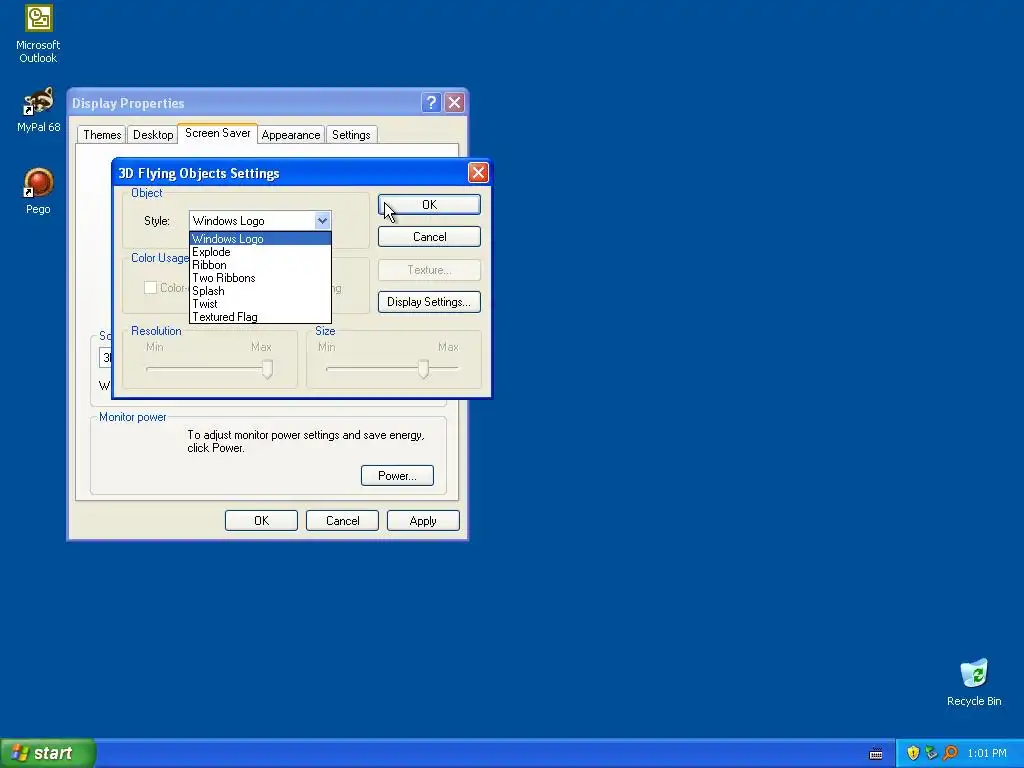Click the on-screen keyboard icon in taskbar

tap(876, 754)
